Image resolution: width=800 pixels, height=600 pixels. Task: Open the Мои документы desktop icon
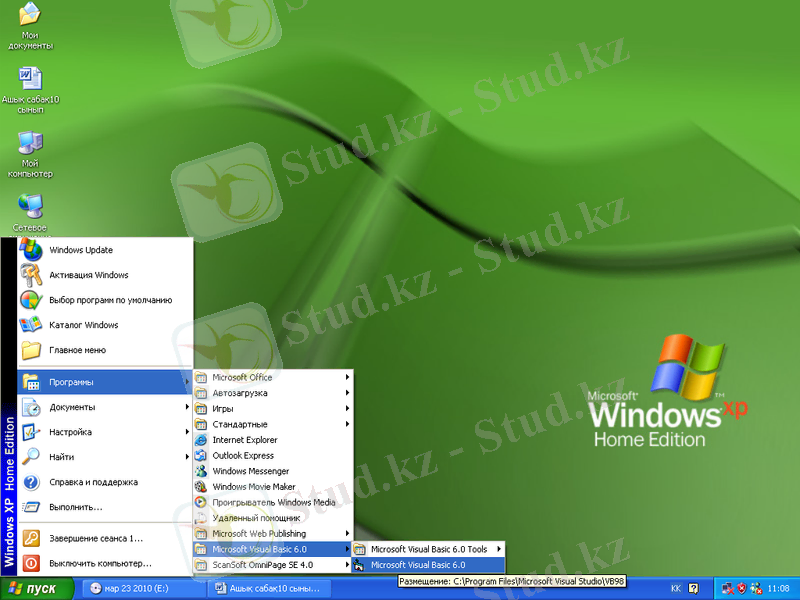[30, 16]
